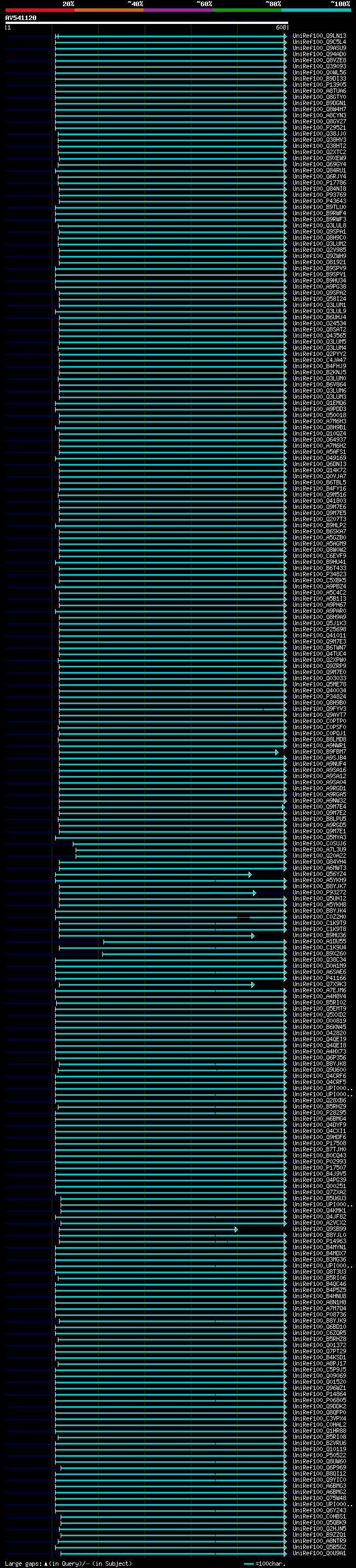Click the orange ~40% identity legend bar
This screenshot has height=1568, width=356.
(109, 10)
